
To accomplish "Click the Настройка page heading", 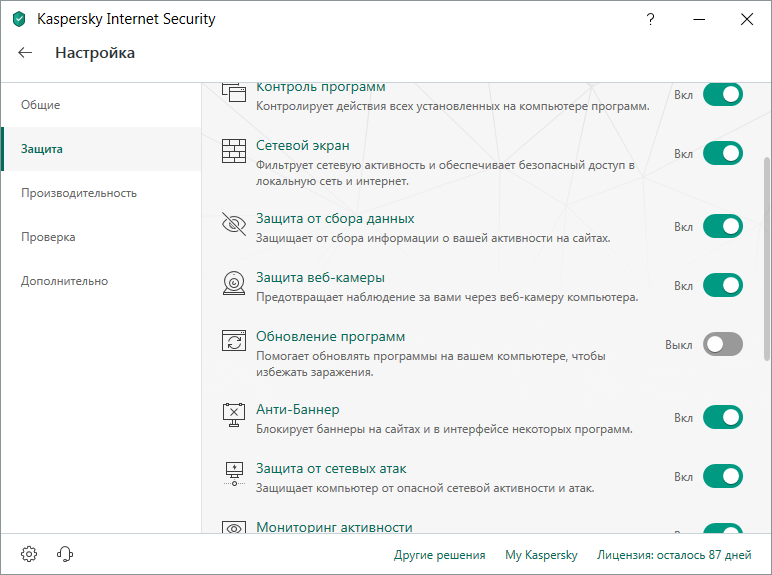I will tap(95, 53).
